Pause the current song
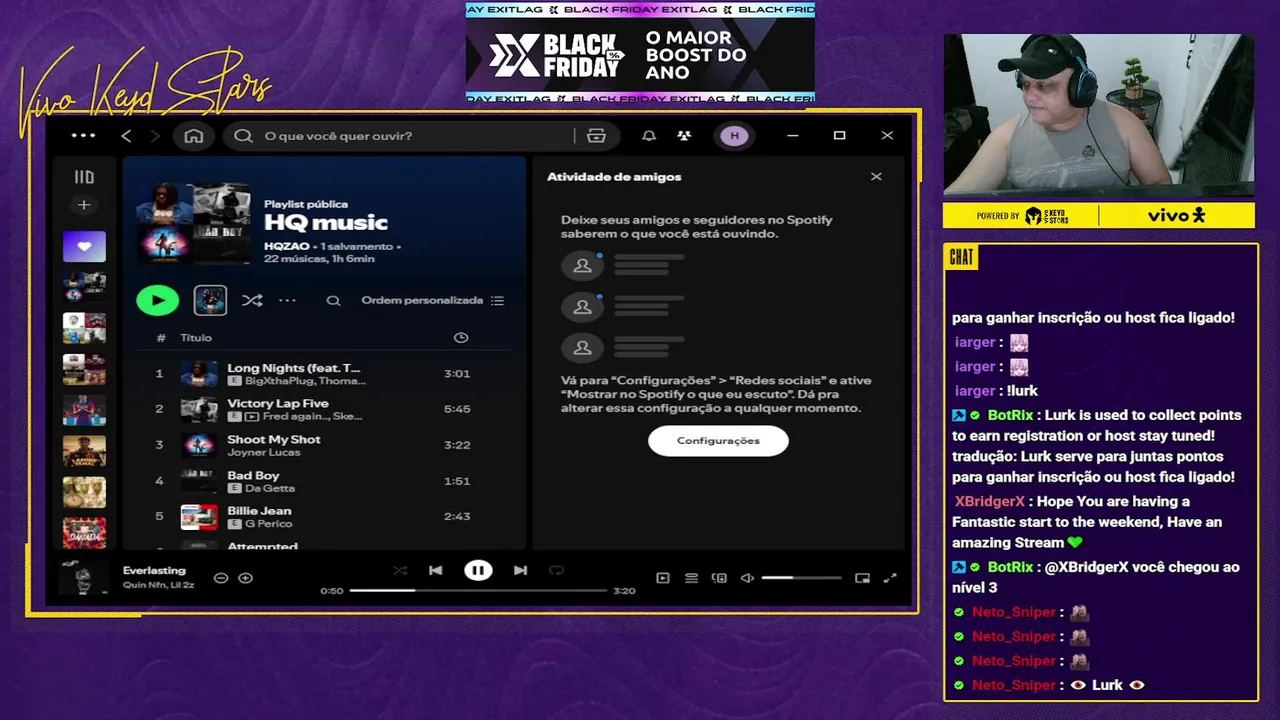The width and height of the screenshot is (1280, 720). click(478, 571)
